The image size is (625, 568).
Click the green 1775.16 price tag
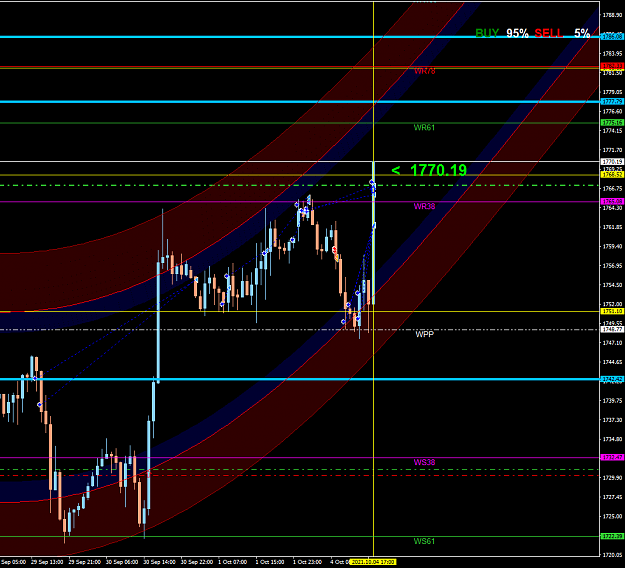coord(612,122)
